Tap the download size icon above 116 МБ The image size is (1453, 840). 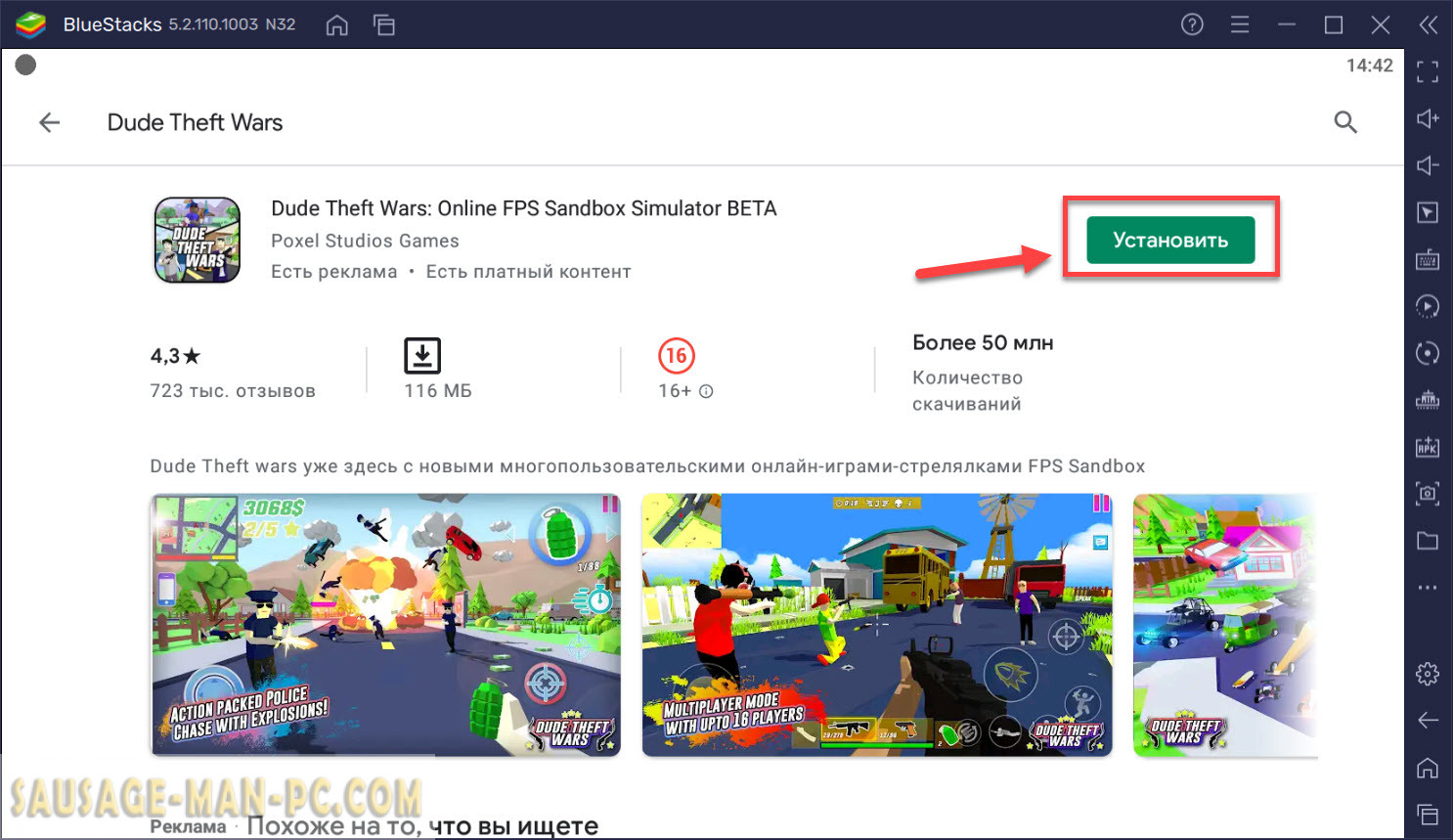pos(422,356)
